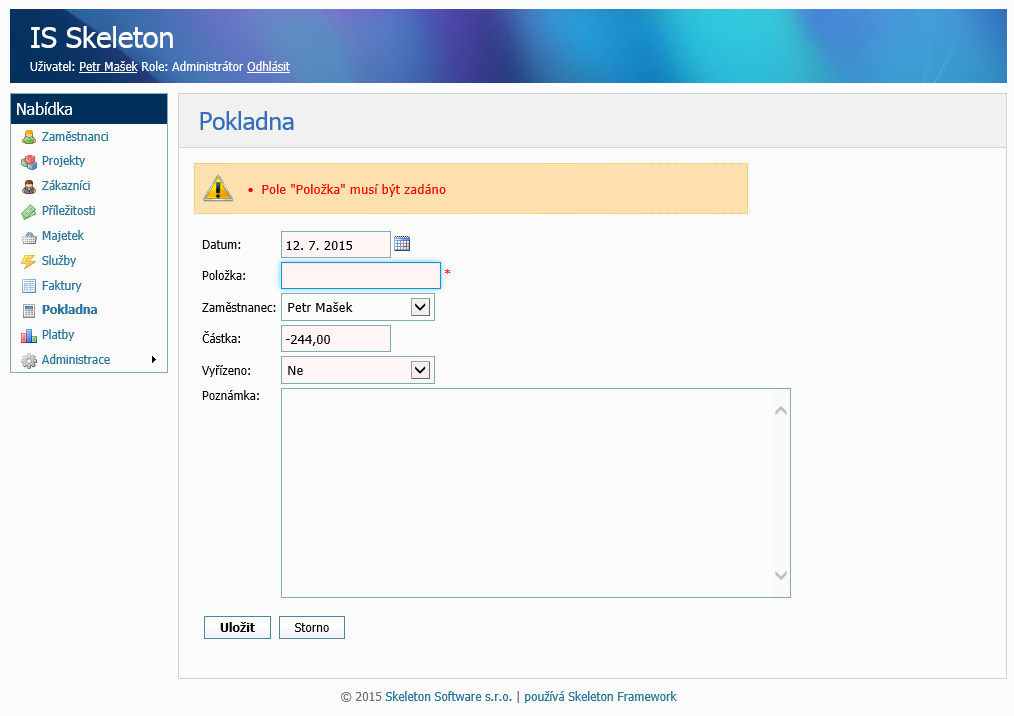Screen dimensions: 1014x716
Task: Open Faktury in the menu
Action: click(x=61, y=286)
